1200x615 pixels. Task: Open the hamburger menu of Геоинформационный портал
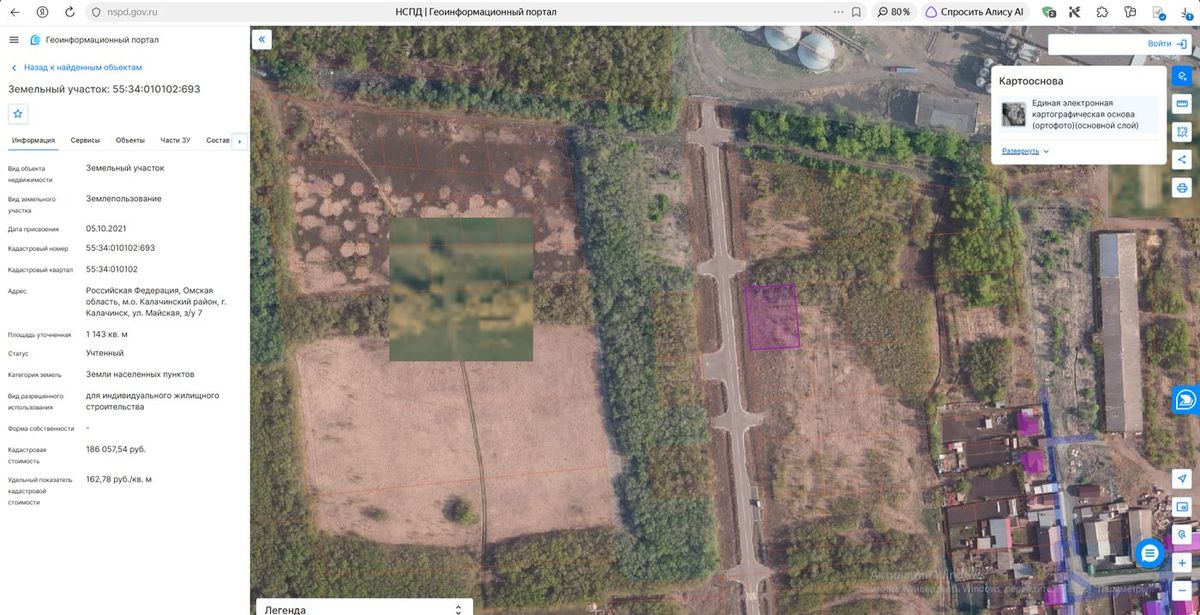[x=14, y=40]
